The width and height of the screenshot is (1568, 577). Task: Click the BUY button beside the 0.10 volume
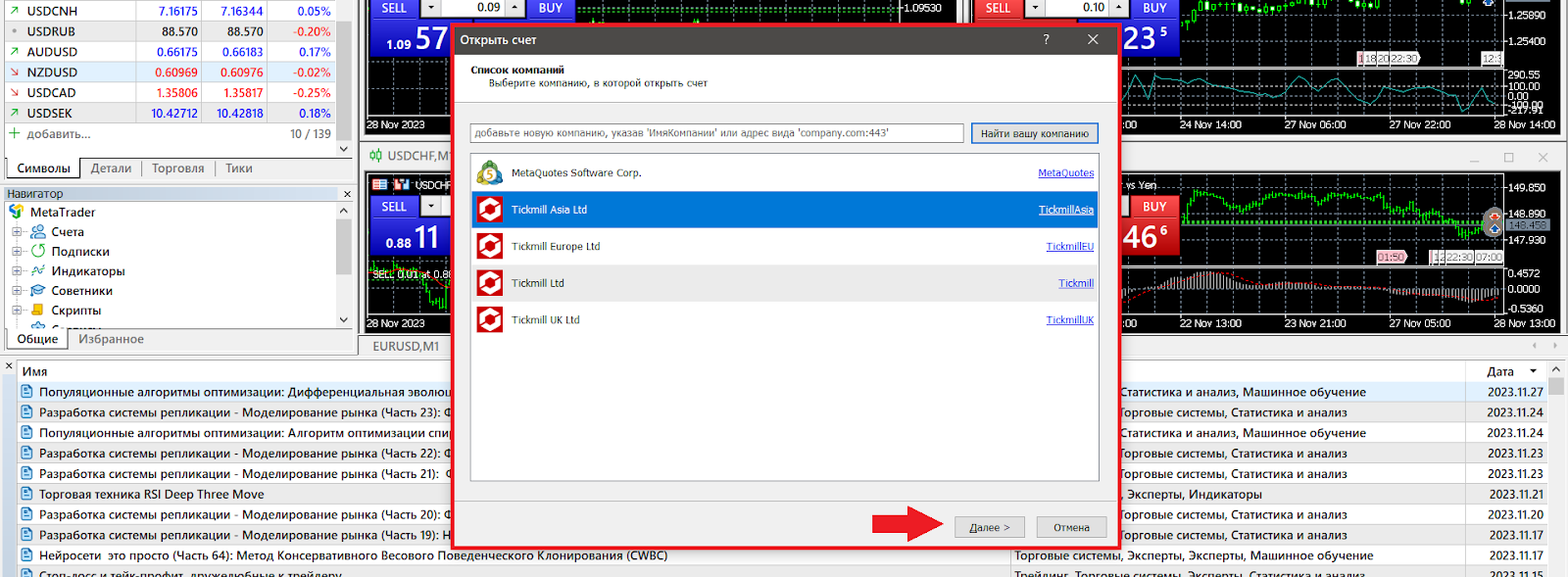pyautogui.click(x=1154, y=8)
